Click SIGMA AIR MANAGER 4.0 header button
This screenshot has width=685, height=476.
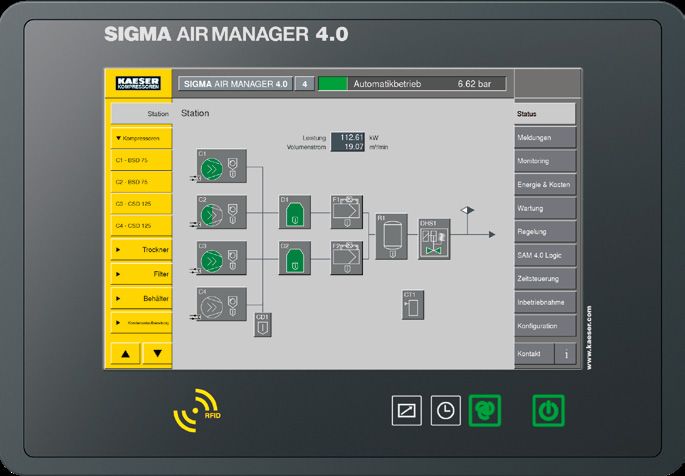(x=235, y=84)
